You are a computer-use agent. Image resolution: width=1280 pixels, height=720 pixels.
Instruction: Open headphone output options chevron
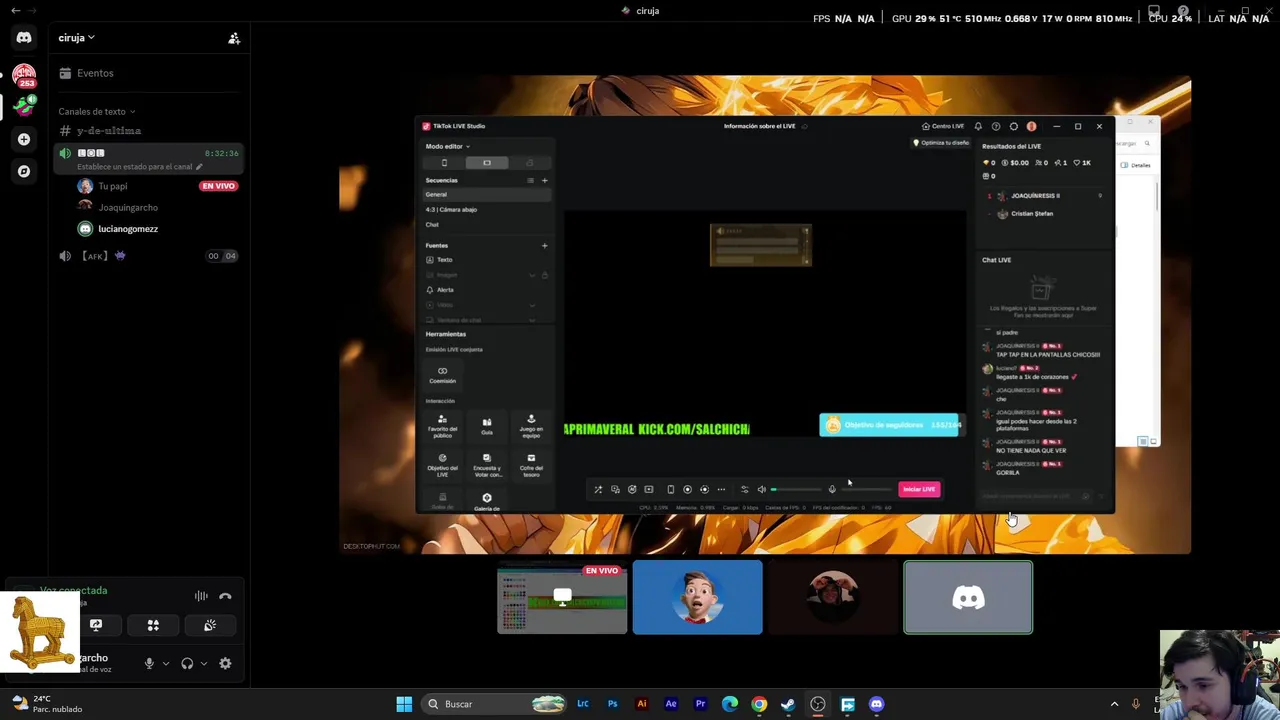[x=203, y=663]
